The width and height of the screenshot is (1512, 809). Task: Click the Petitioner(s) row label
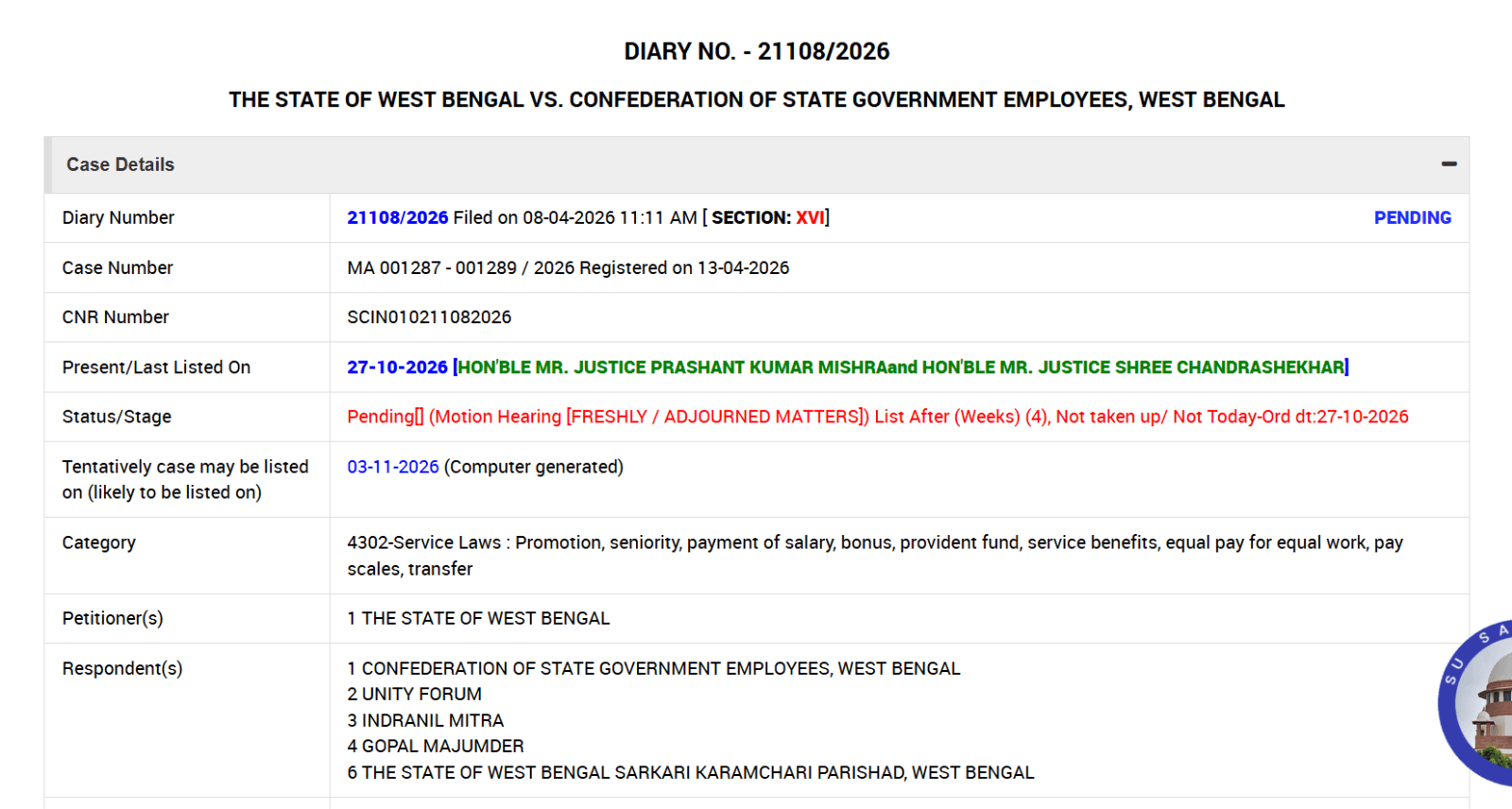[x=112, y=618]
